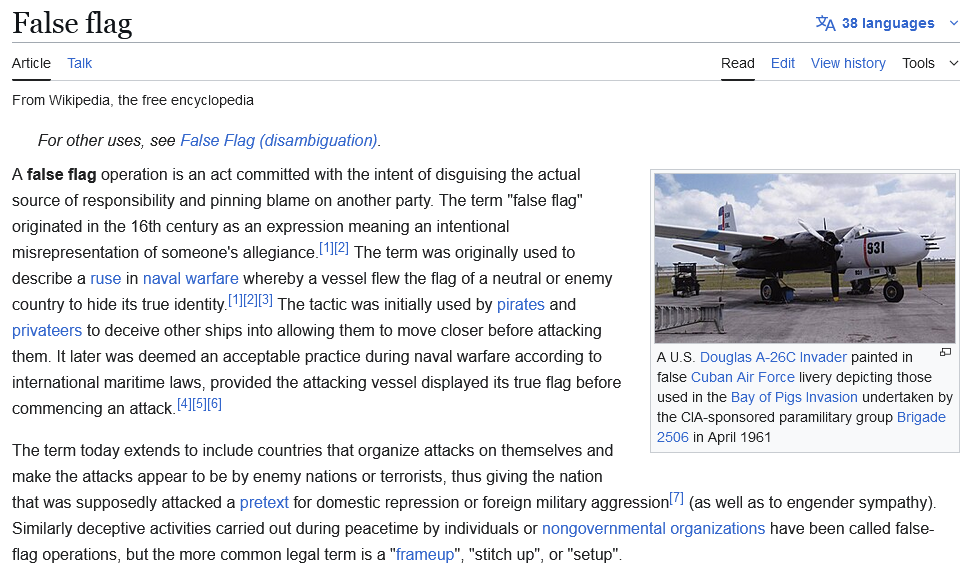Open the Douglas A-26C Invader link
976x585 pixels.
(773, 357)
